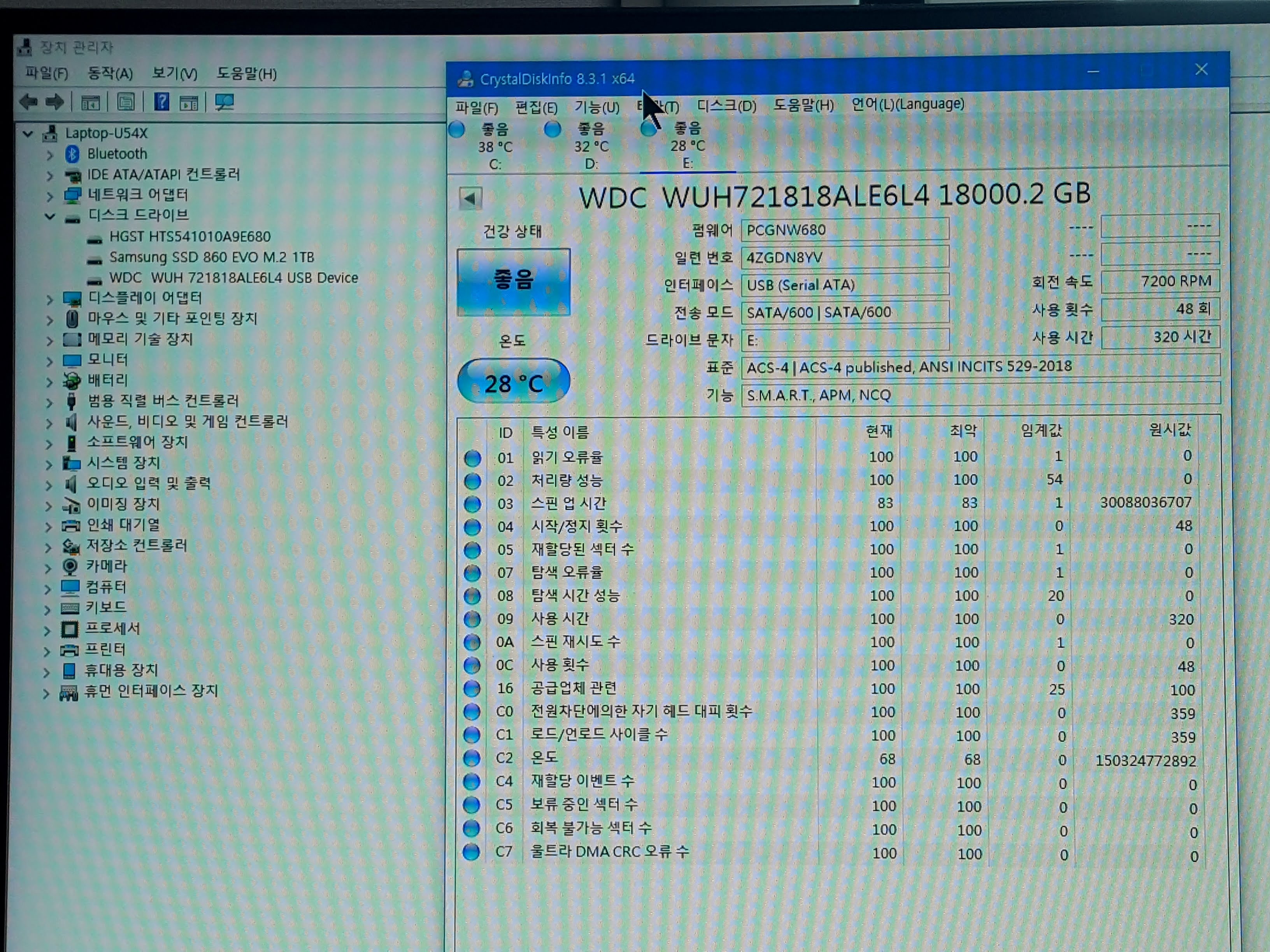Open the 보기(V) menu in Device Manager
Screen dimensions: 1270x952
click(175, 73)
